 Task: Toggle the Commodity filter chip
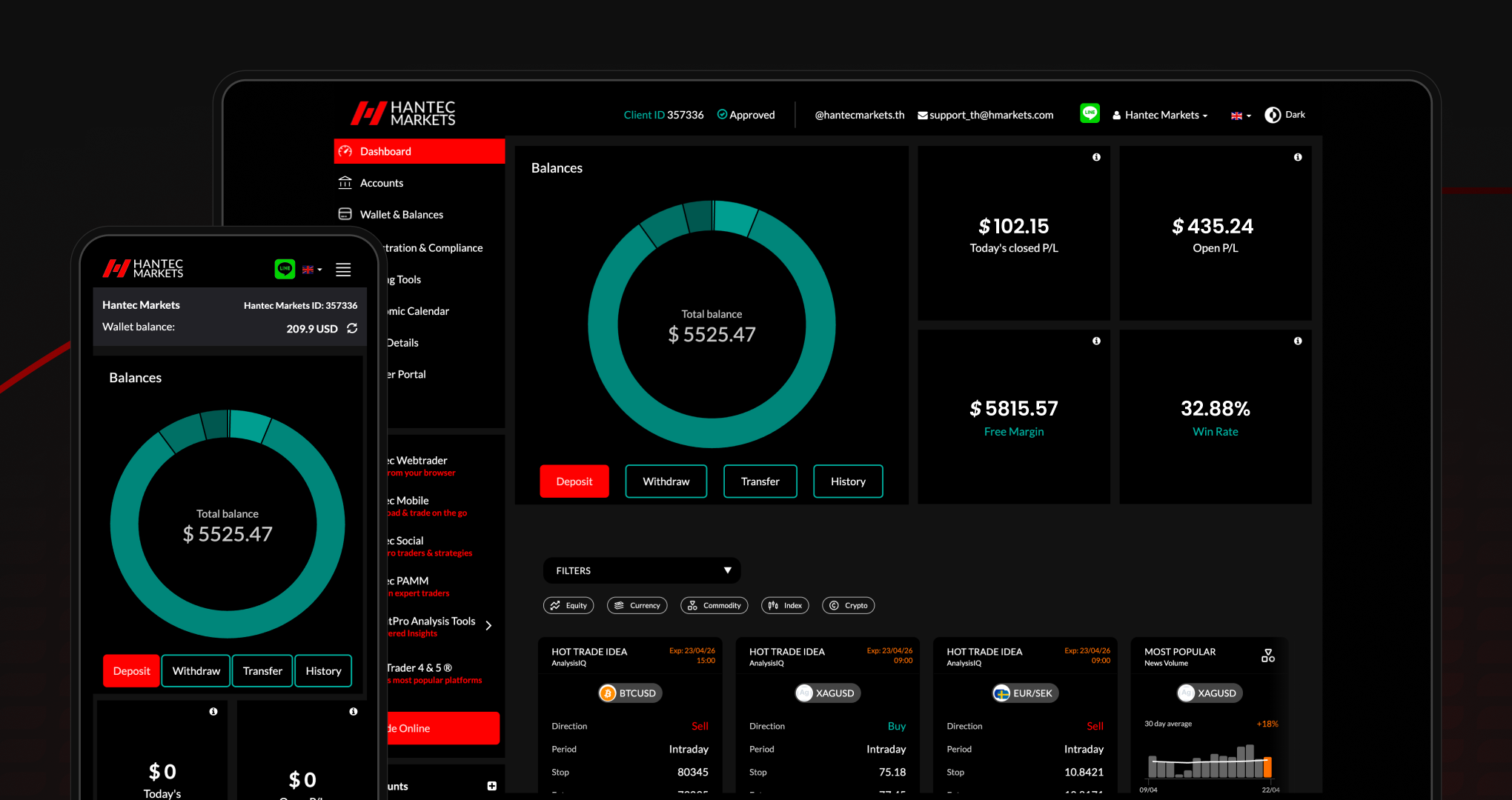(714, 605)
